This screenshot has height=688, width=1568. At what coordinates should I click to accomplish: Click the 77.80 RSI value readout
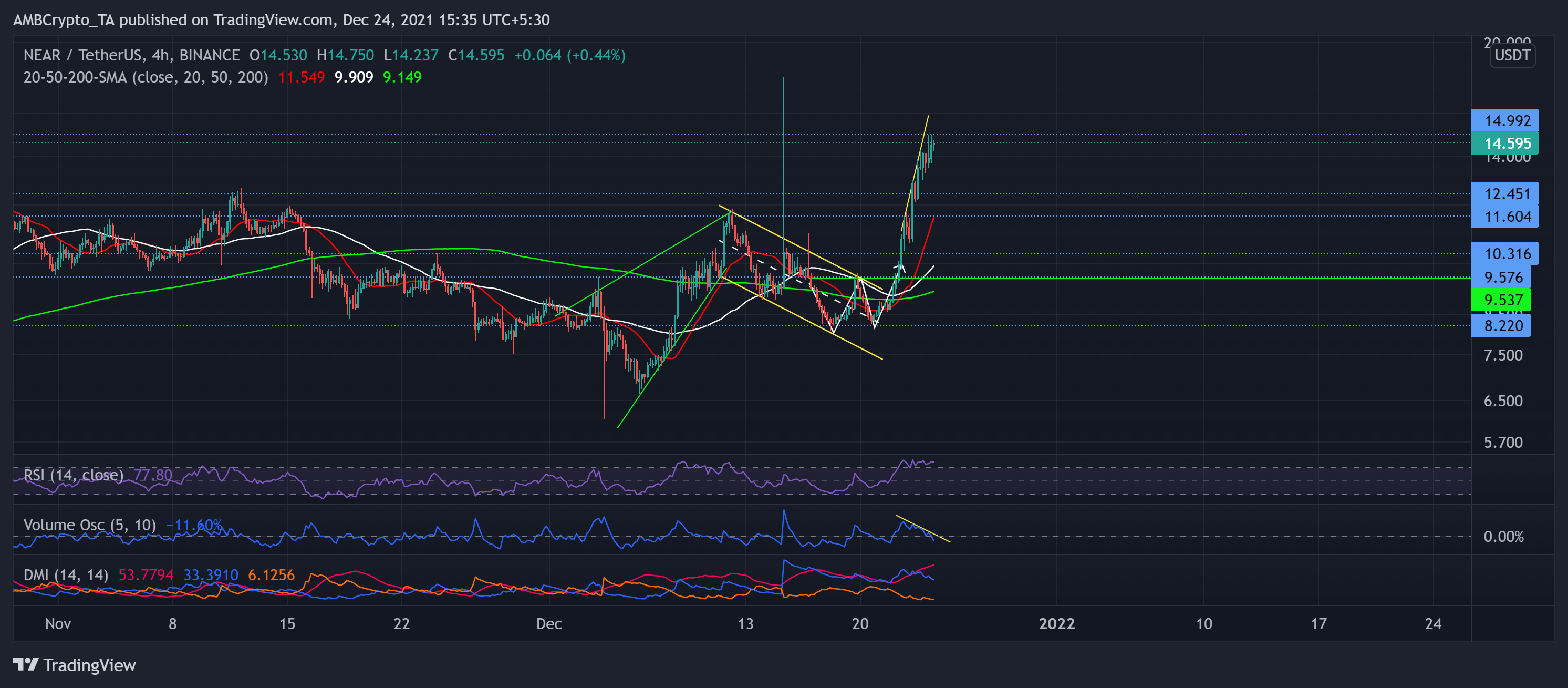(x=152, y=475)
